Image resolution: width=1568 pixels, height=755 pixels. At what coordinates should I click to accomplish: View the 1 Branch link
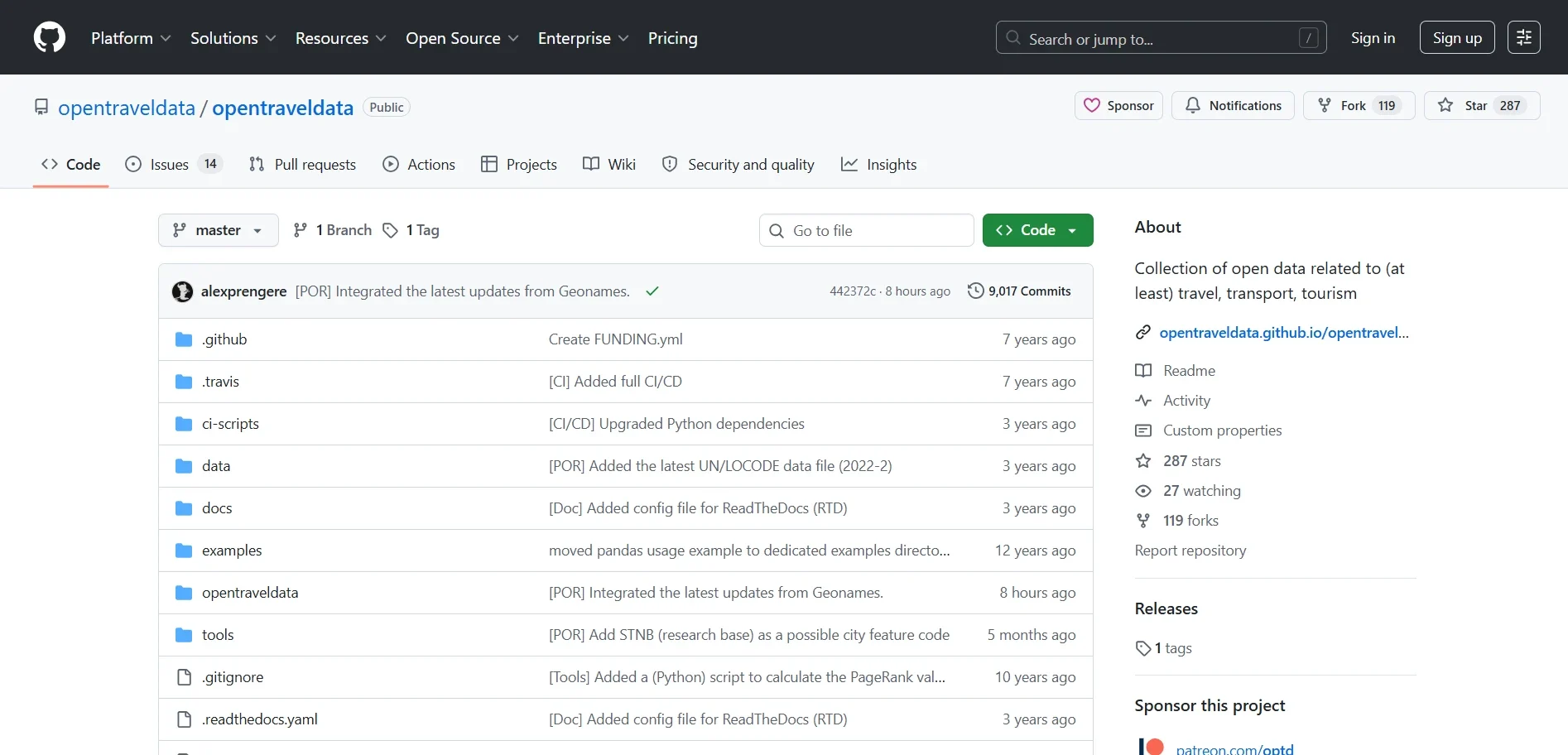pos(333,230)
